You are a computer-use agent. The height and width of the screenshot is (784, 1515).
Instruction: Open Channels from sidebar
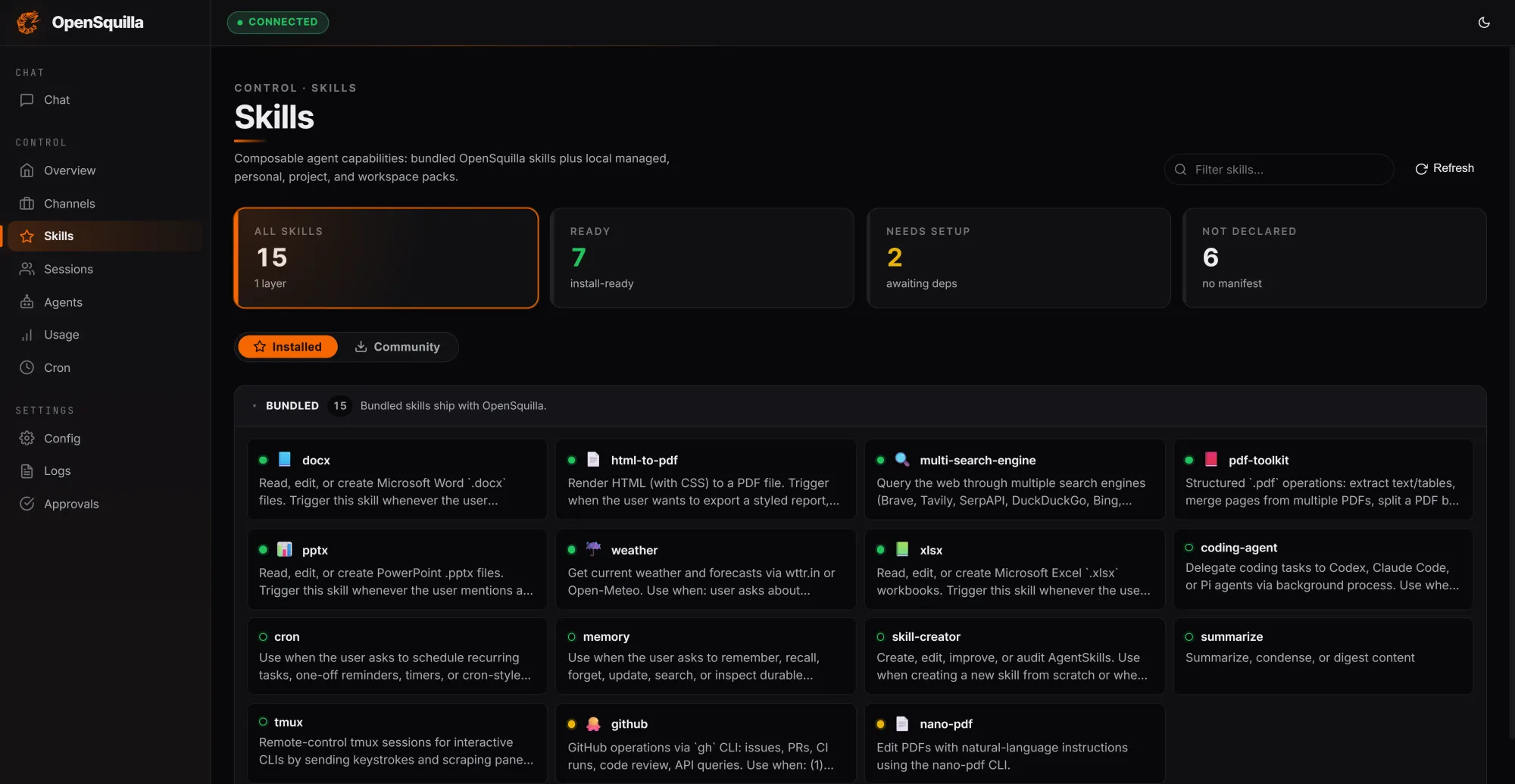[105, 204]
